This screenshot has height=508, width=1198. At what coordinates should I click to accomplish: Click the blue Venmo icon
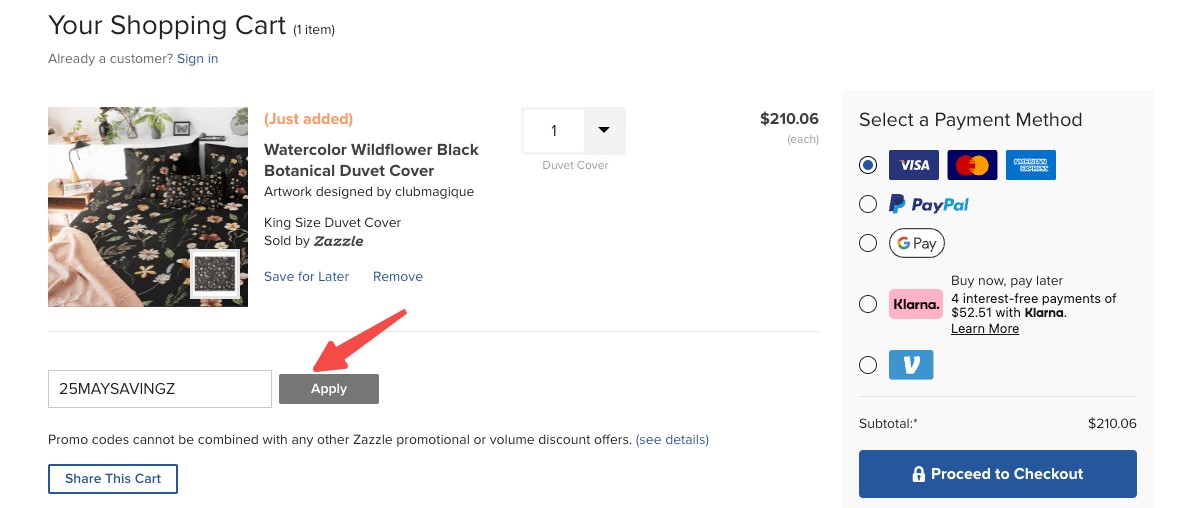click(x=911, y=365)
